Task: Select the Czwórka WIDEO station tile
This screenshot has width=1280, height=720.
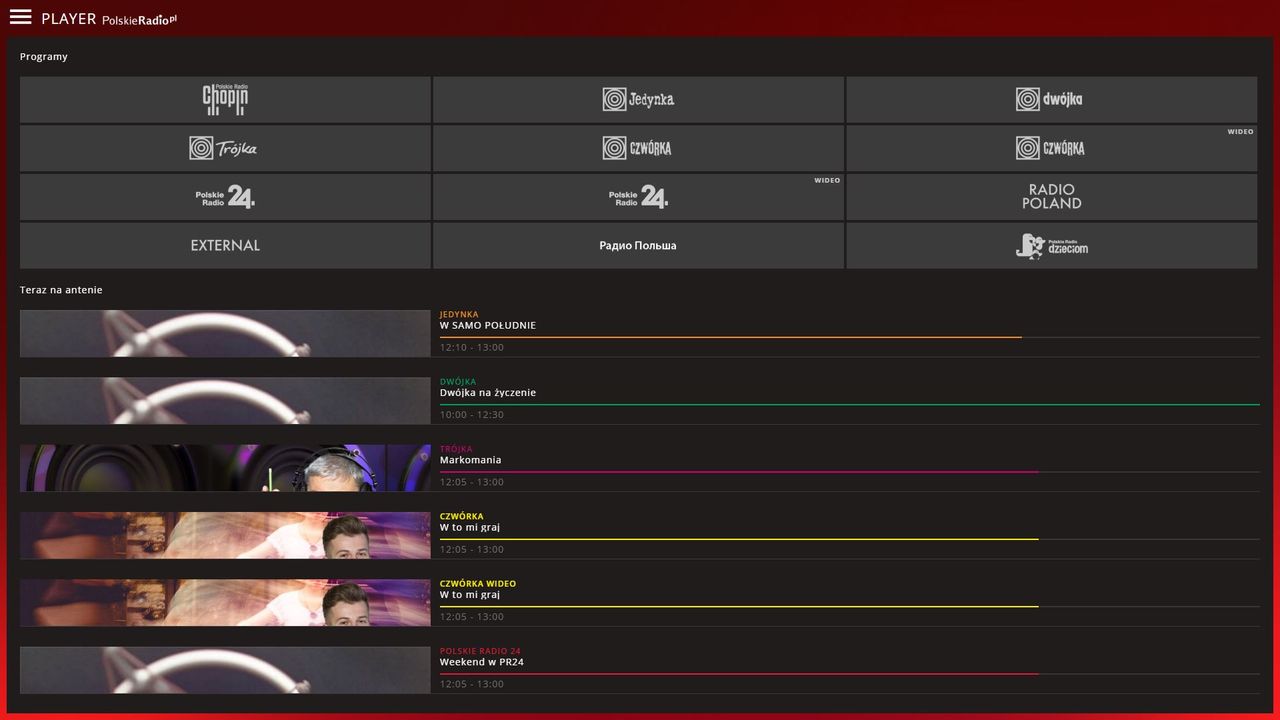Action: [1051, 148]
